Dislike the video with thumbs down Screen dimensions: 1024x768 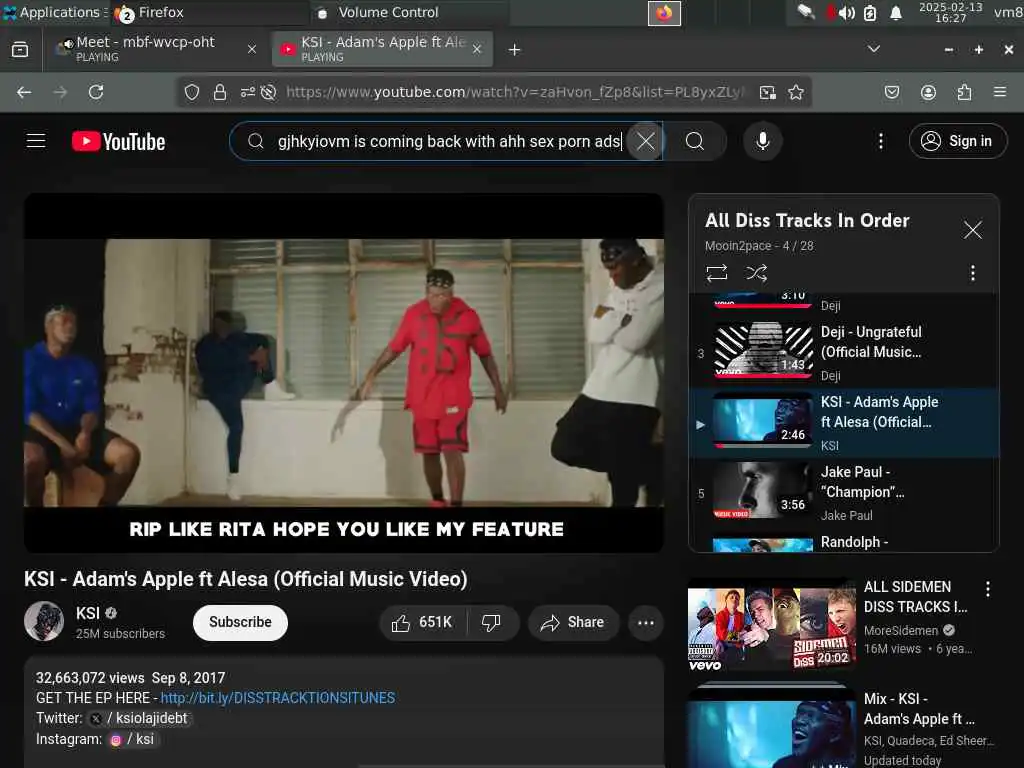pos(492,622)
